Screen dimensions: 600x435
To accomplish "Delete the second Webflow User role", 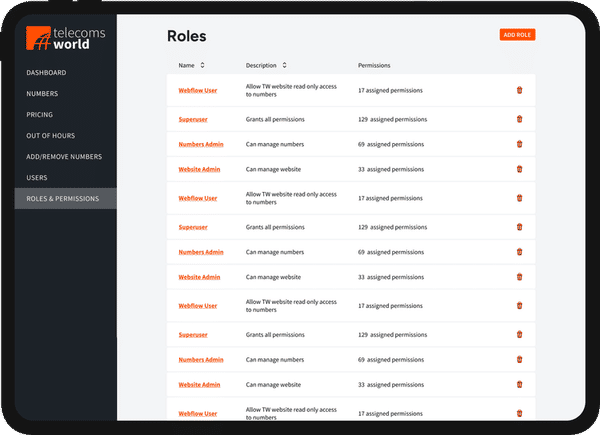I will [x=519, y=198].
